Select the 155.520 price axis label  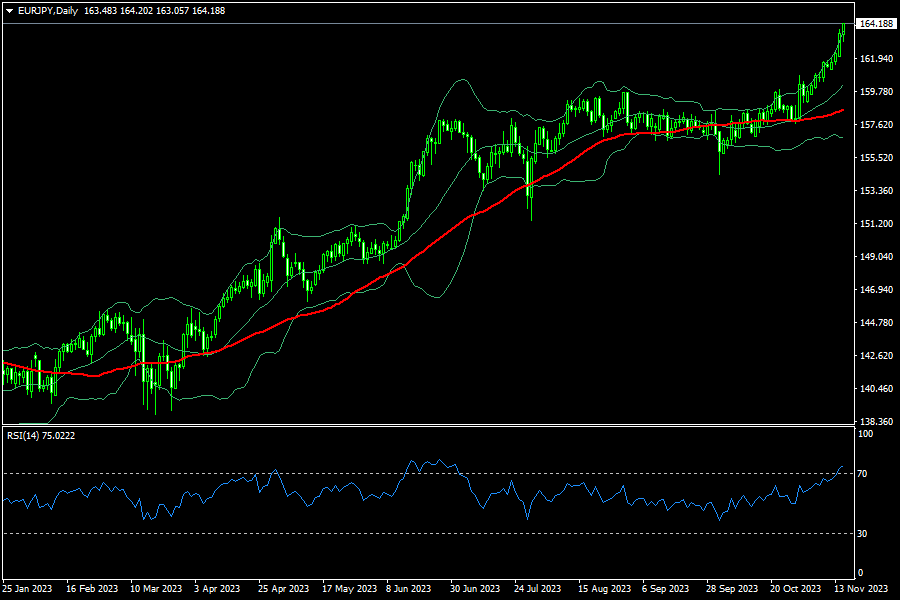click(876, 157)
